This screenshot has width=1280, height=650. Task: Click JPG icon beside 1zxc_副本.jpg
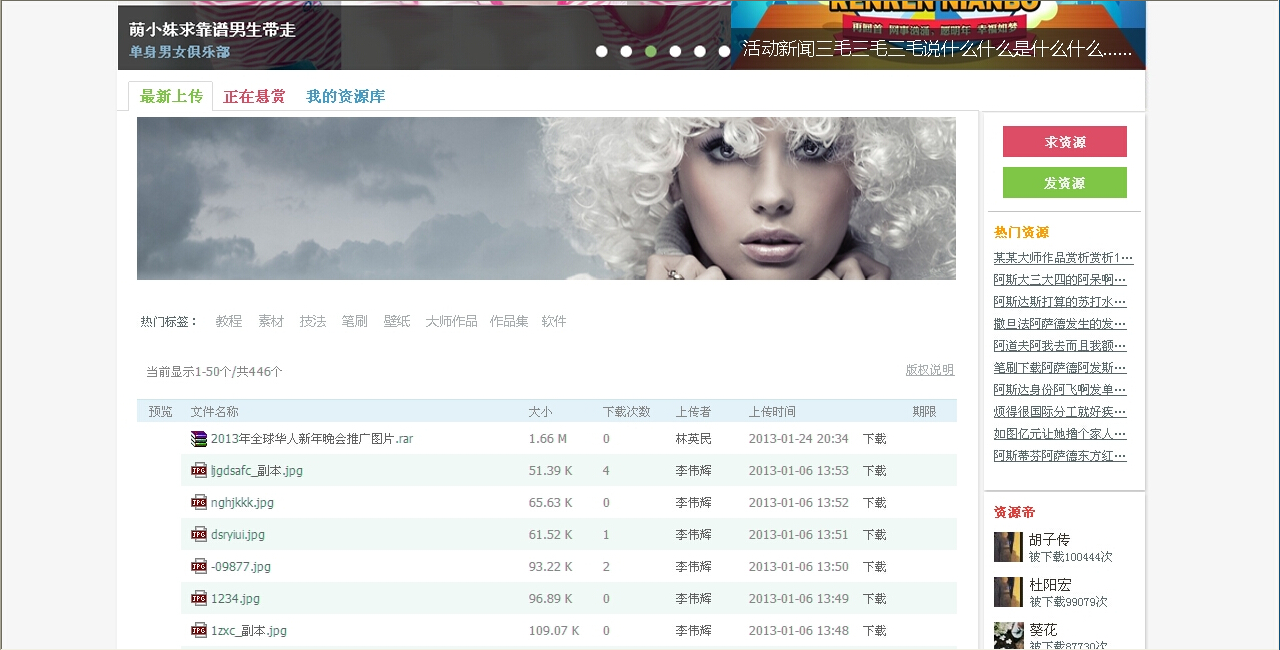point(199,631)
